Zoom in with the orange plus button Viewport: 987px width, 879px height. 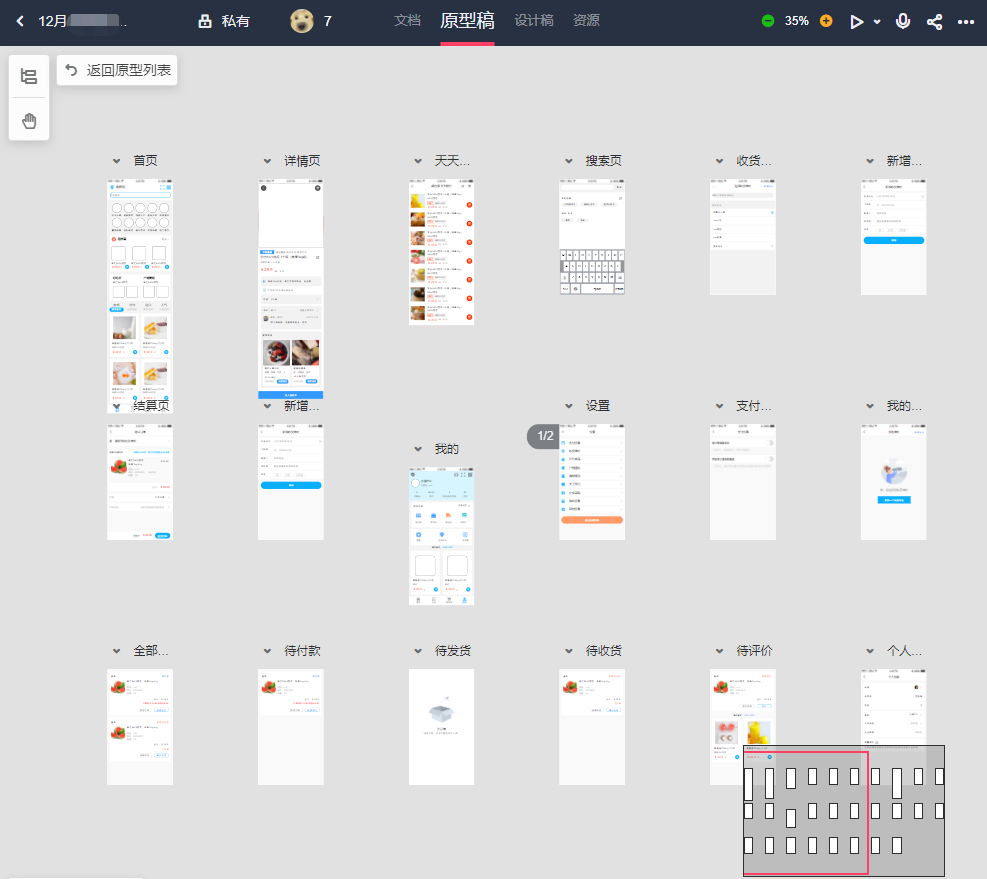[x=826, y=21]
